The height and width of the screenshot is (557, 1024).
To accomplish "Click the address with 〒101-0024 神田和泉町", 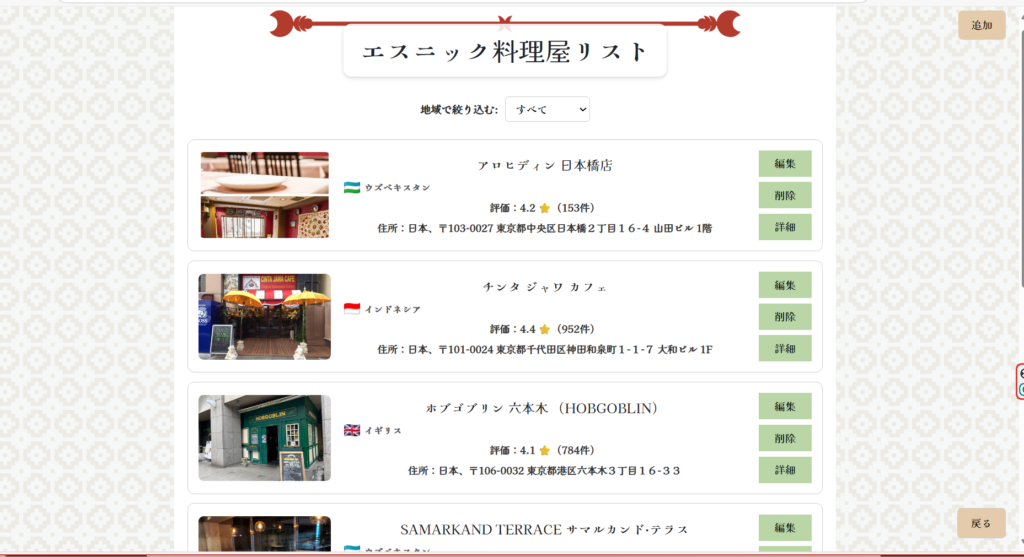I will coord(545,350).
